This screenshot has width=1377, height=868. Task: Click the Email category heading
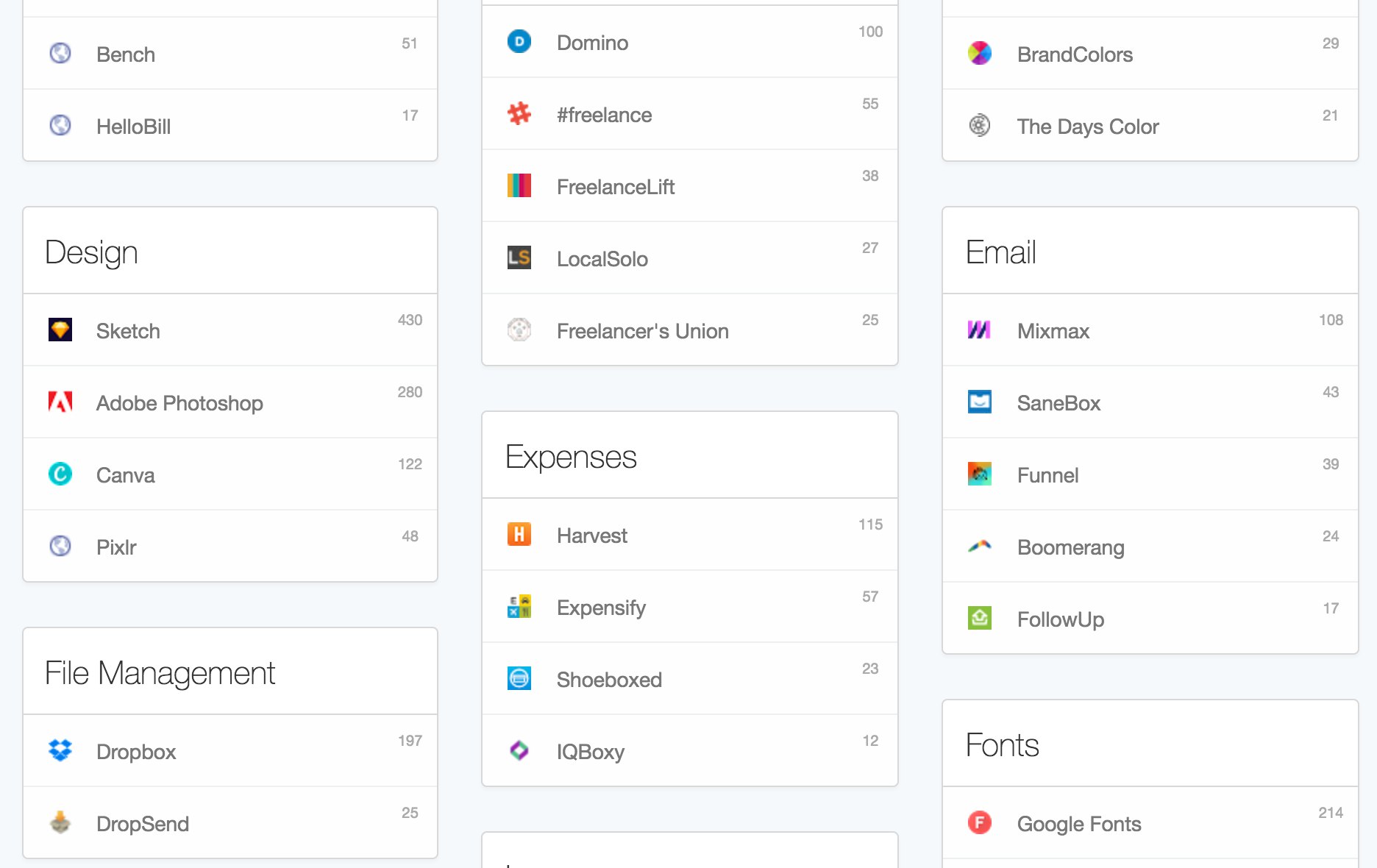point(1001,252)
